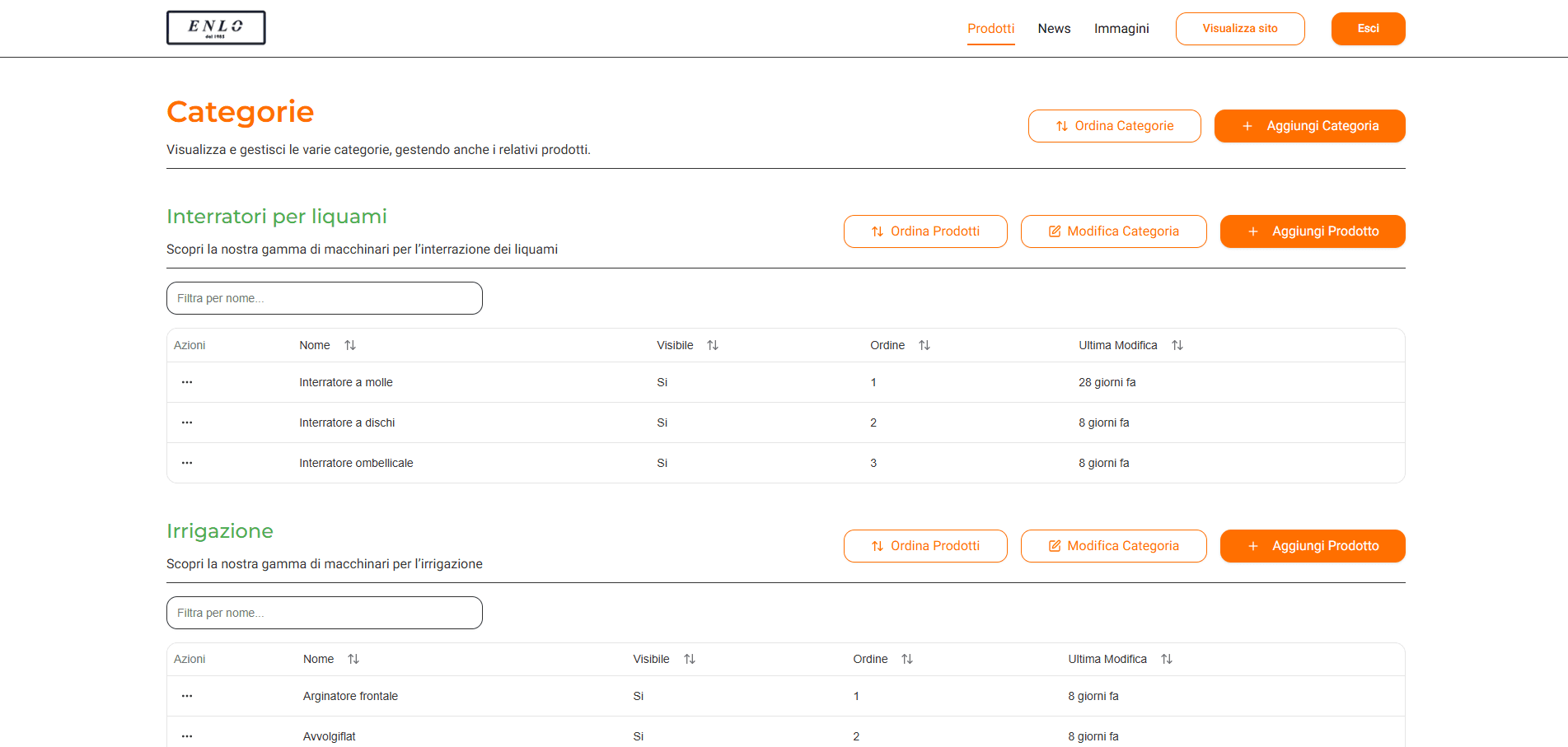Sort Interratori table by Visibile column

tap(713, 345)
